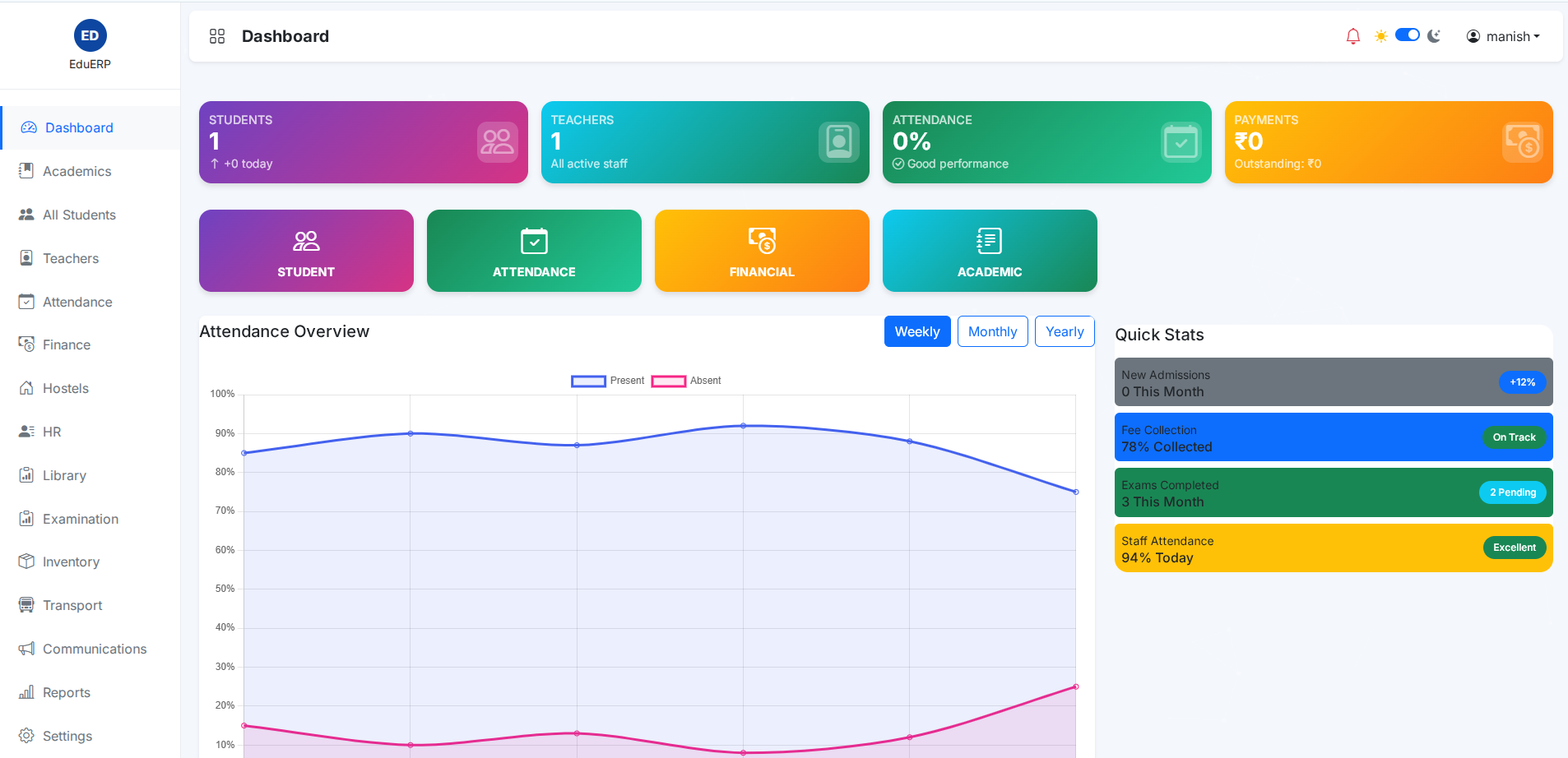Toggle the dark mode theme switch
The height and width of the screenshot is (758, 1568).
1407,35
